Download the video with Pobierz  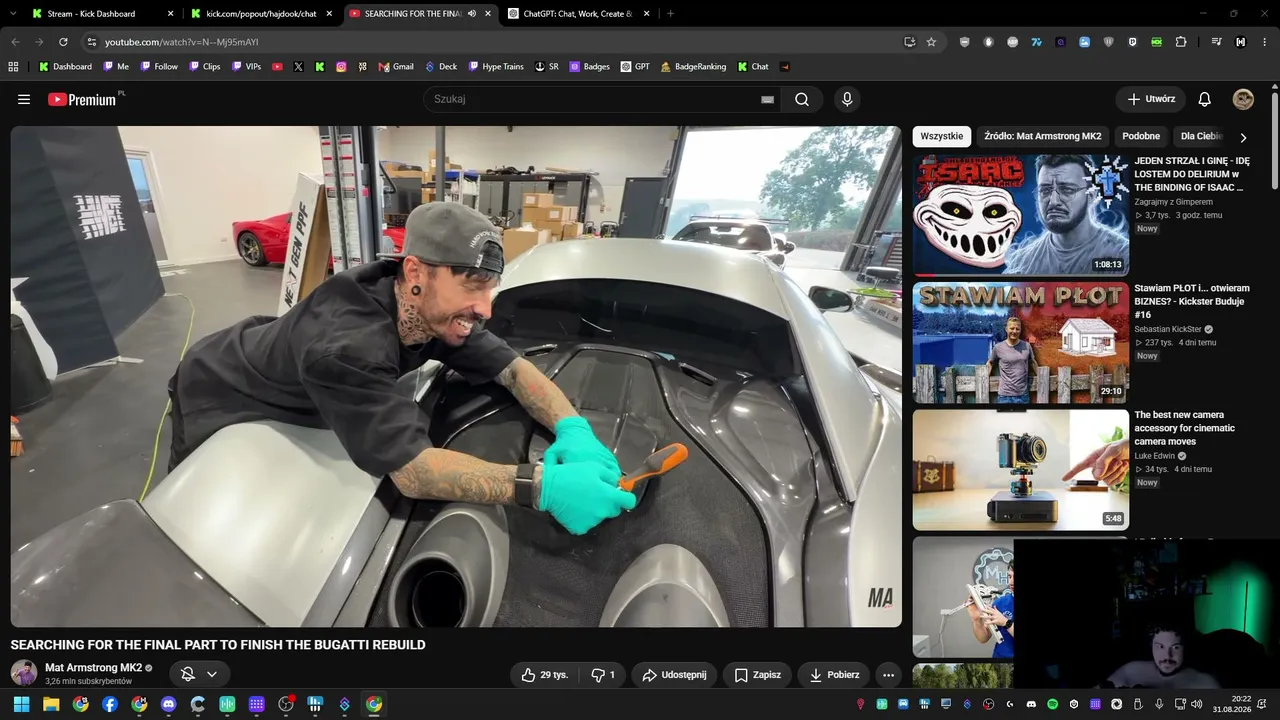(x=834, y=675)
